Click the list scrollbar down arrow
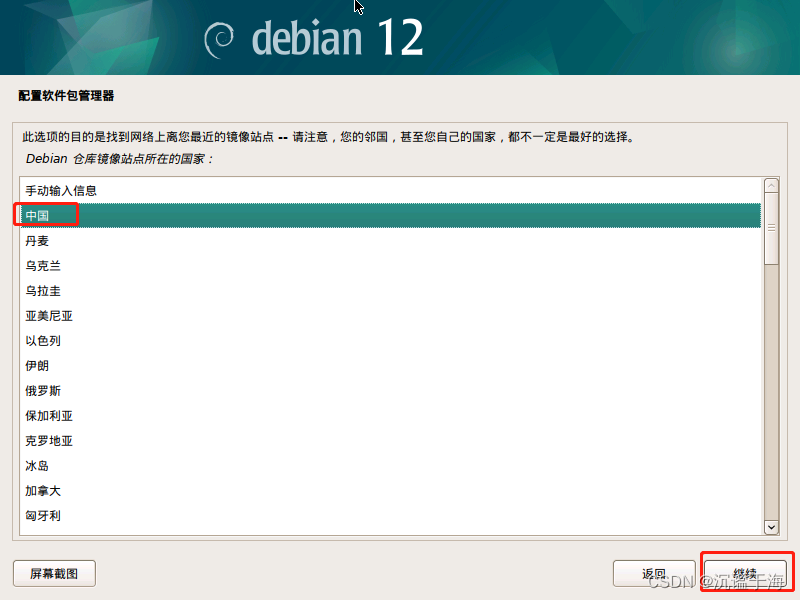Screen dimensions: 800x600 (771, 527)
